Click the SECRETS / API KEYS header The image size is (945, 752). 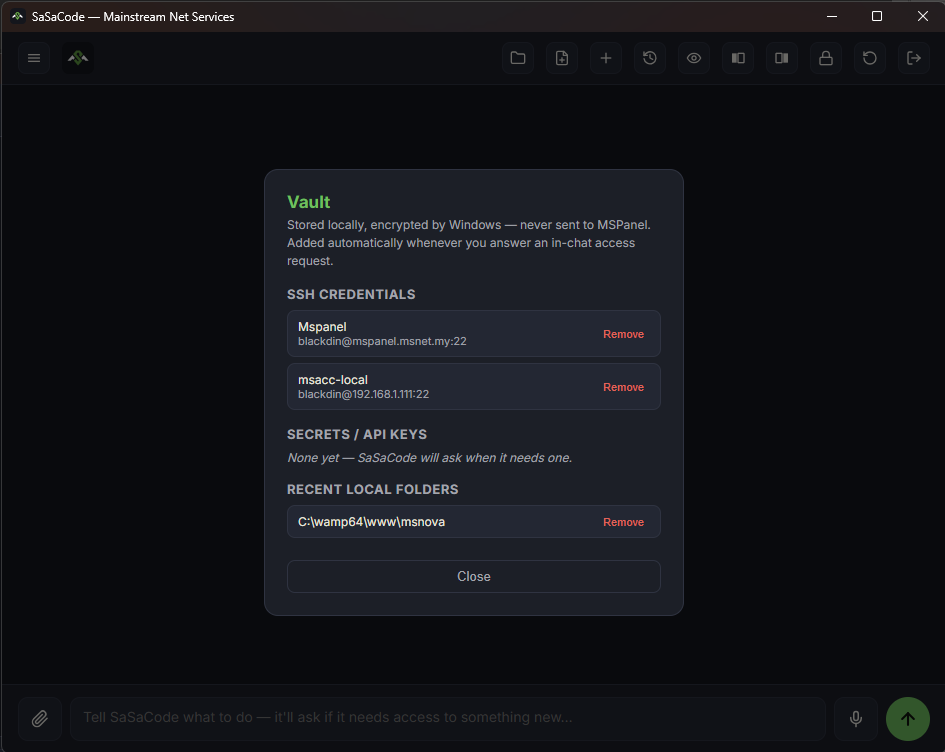(x=357, y=434)
